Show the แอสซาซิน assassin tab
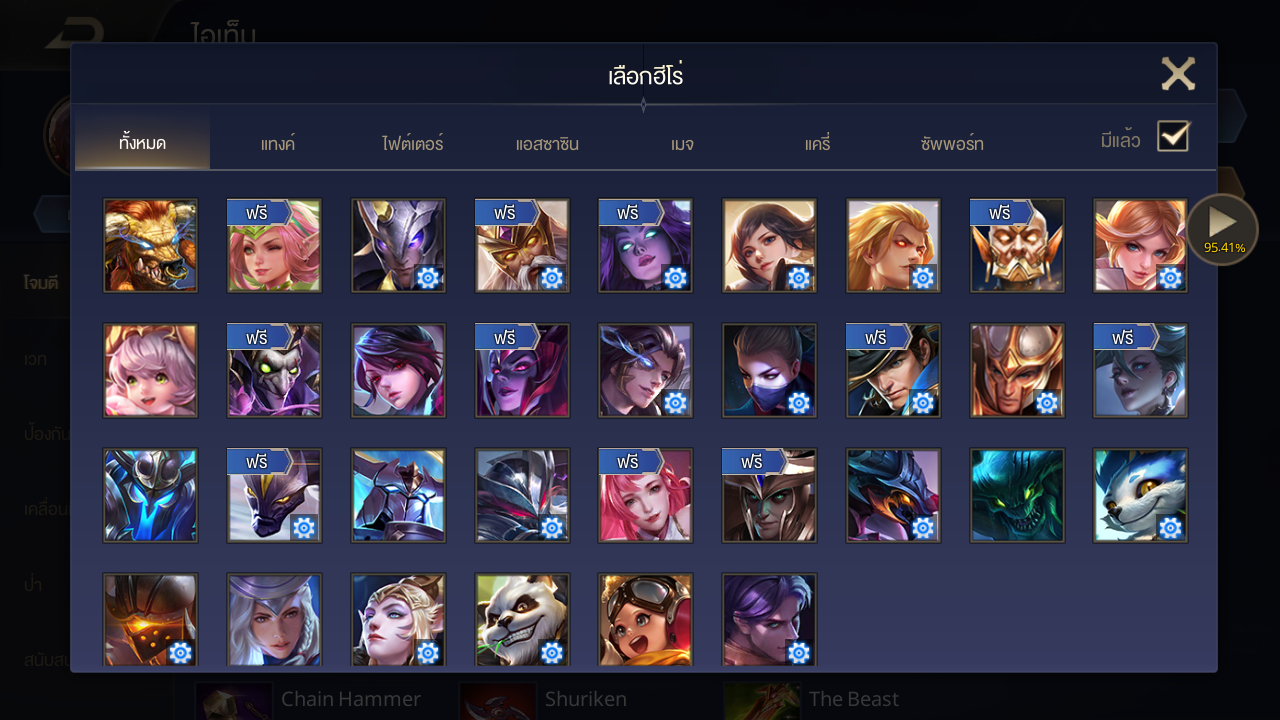Viewport: 1280px width, 720px height. pyautogui.click(x=547, y=144)
